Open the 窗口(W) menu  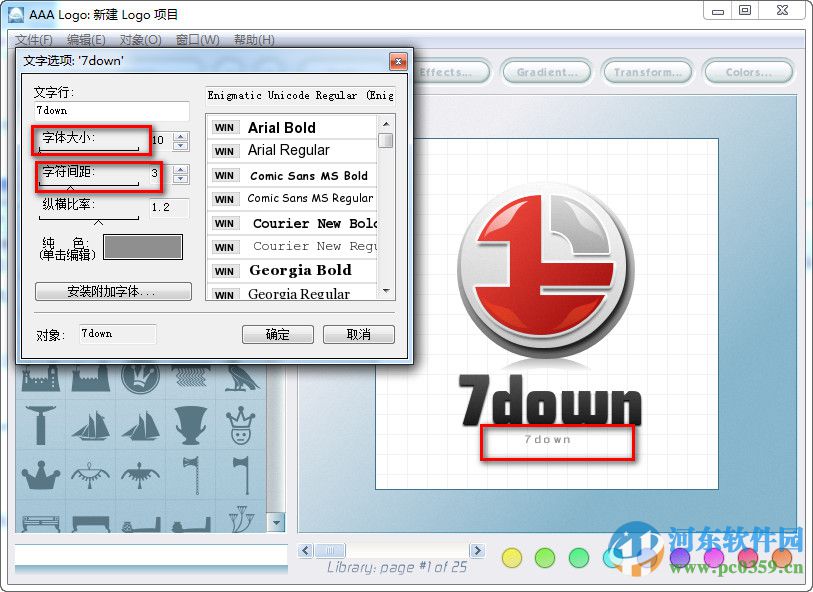coord(197,40)
